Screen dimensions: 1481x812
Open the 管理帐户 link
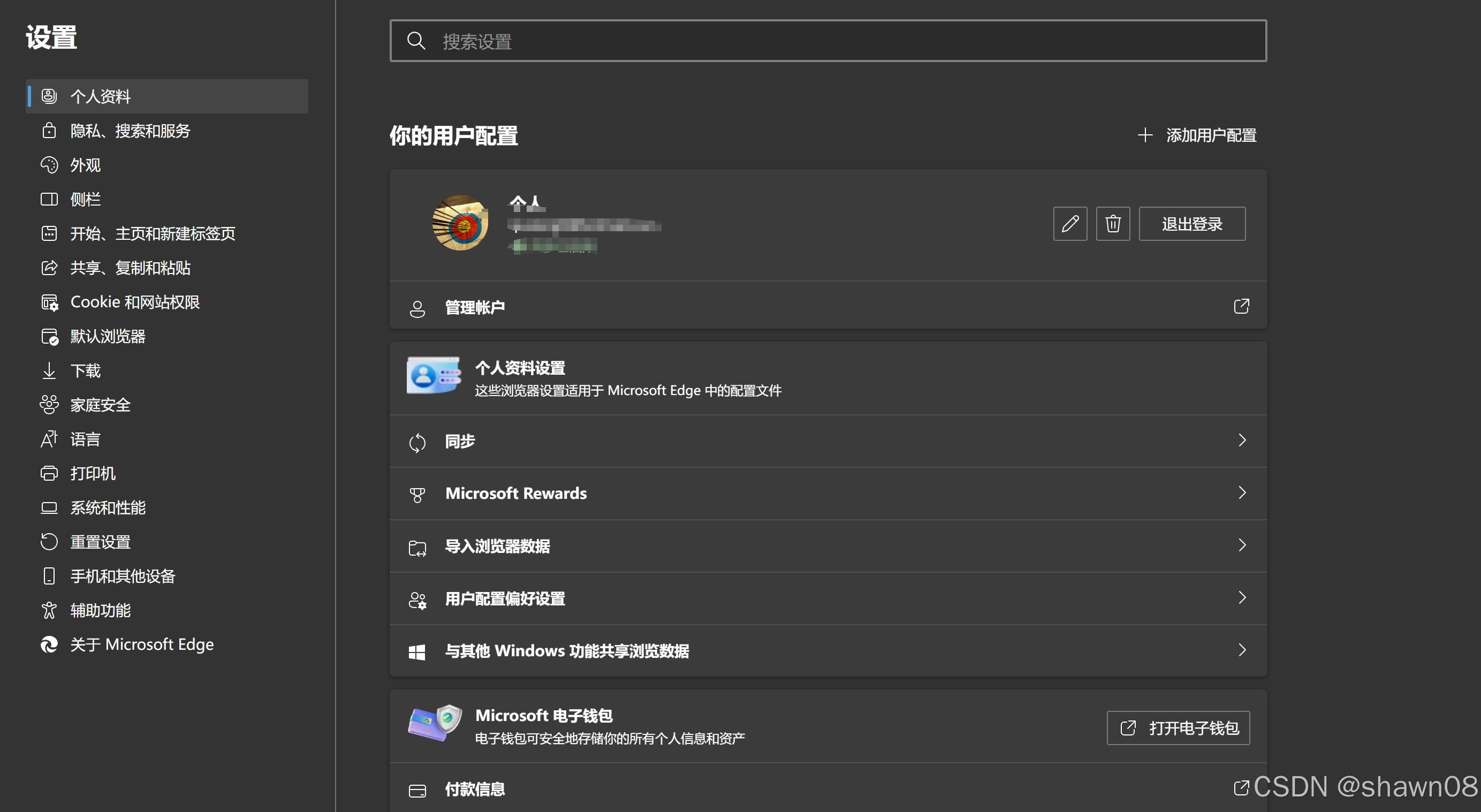[828, 306]
